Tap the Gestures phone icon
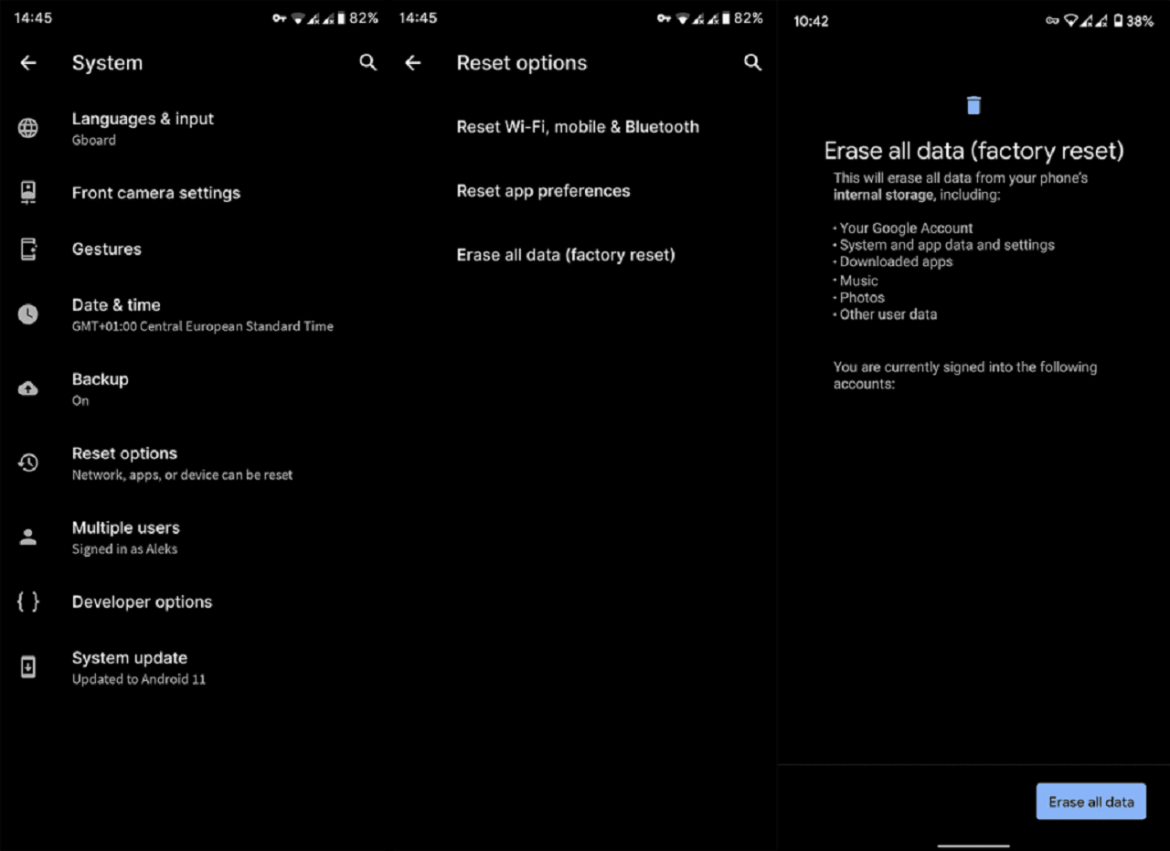This screenshot has height=851, width=1170. click(28, 249)
